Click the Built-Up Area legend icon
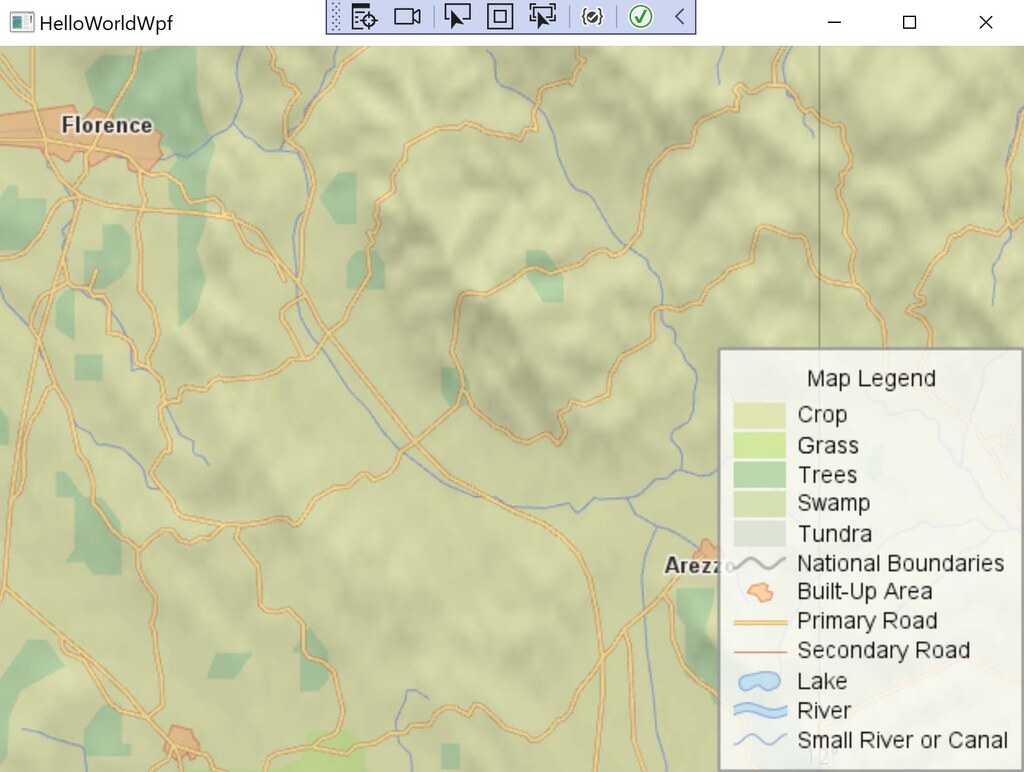 coord(760,592)
